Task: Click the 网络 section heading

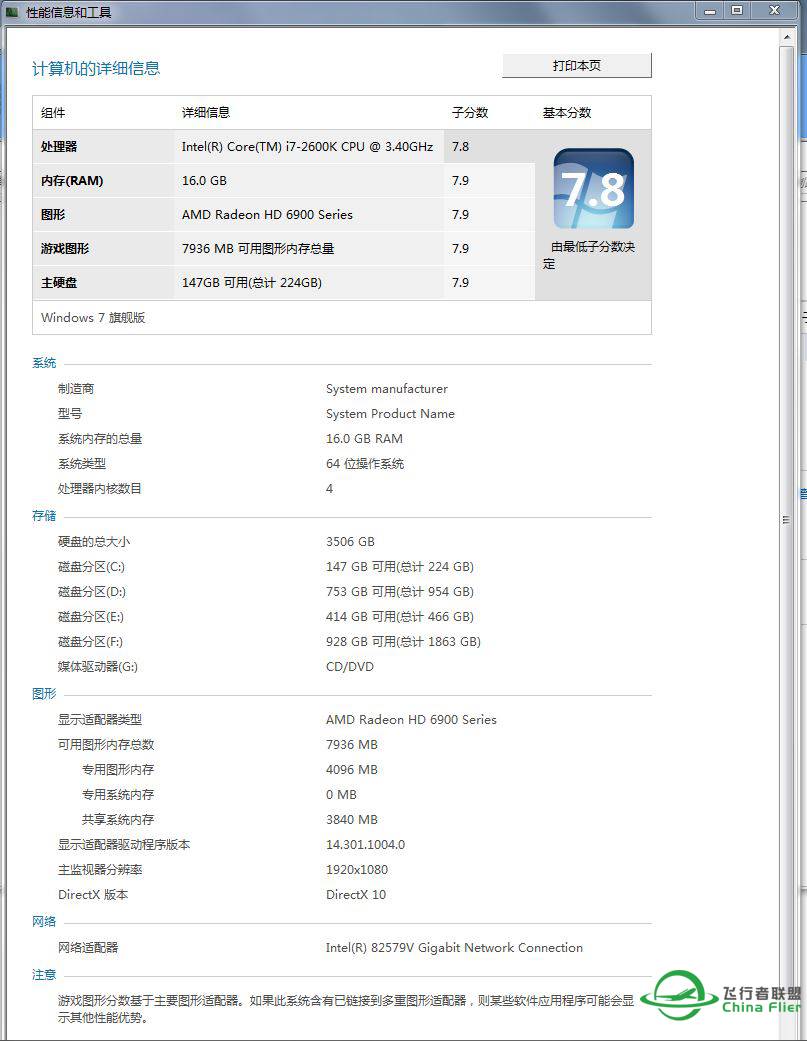Action: pyautogui.click(x=44, y=921)
